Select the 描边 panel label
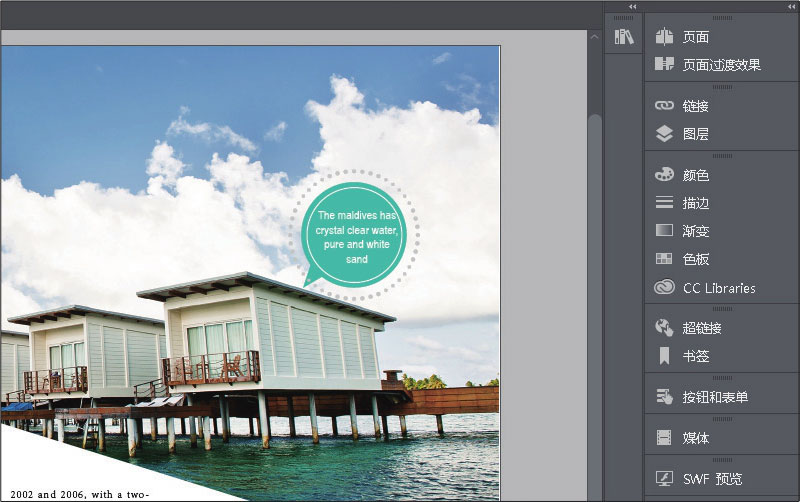The height and width of the screenshot is (502, 800). [x=695, y=203]
